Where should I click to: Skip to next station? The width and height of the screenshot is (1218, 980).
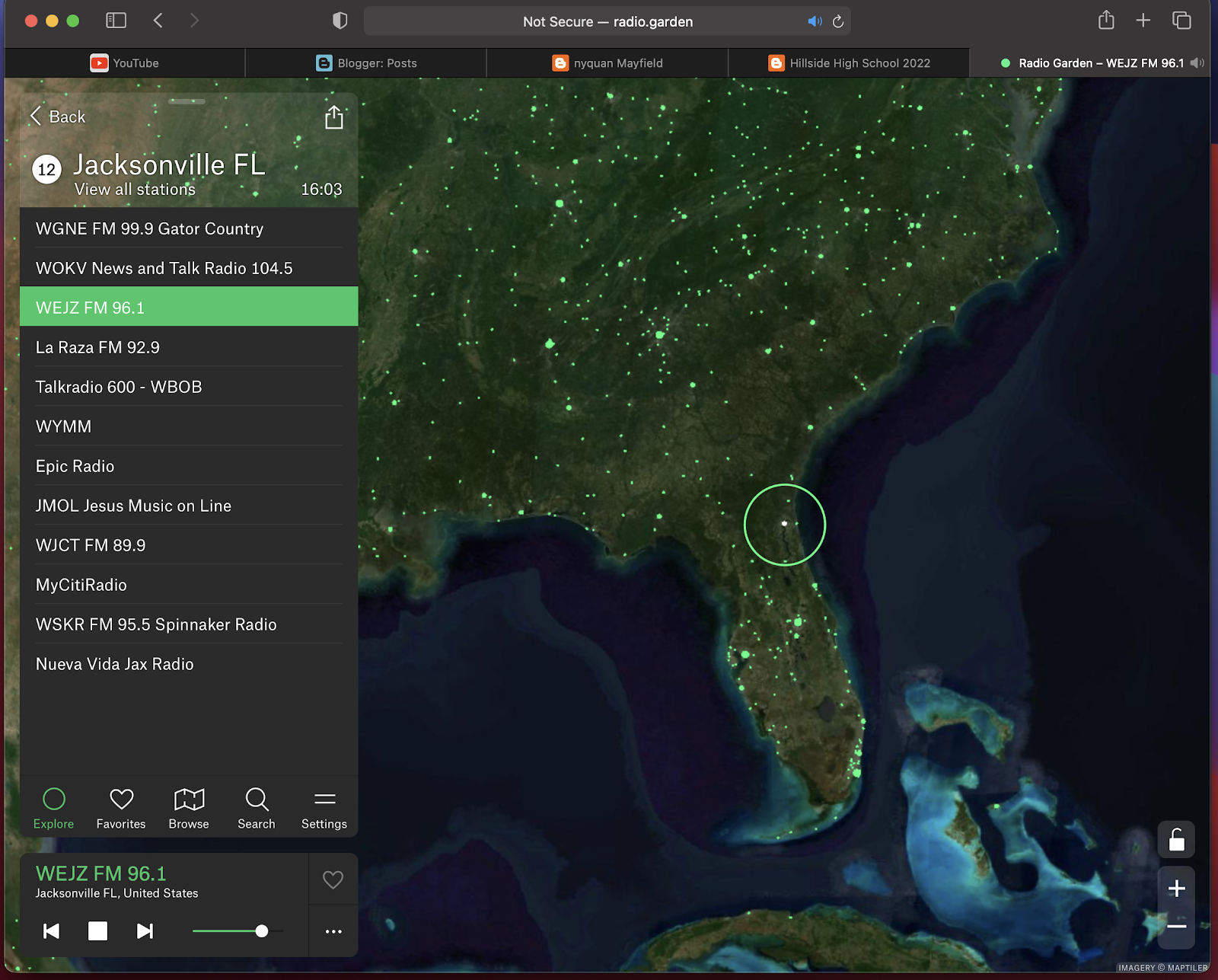[145, 931]
